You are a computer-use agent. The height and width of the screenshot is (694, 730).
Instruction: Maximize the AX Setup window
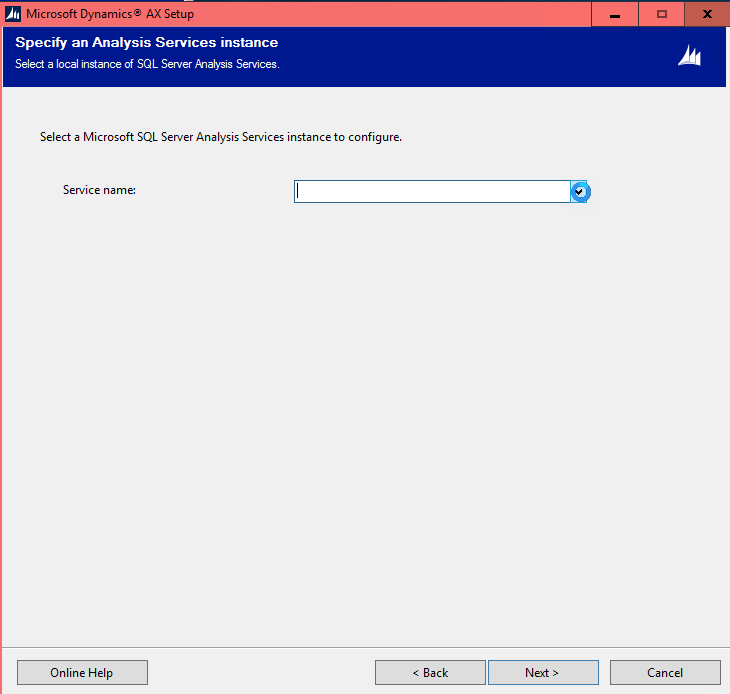click(x=661, y=14)
